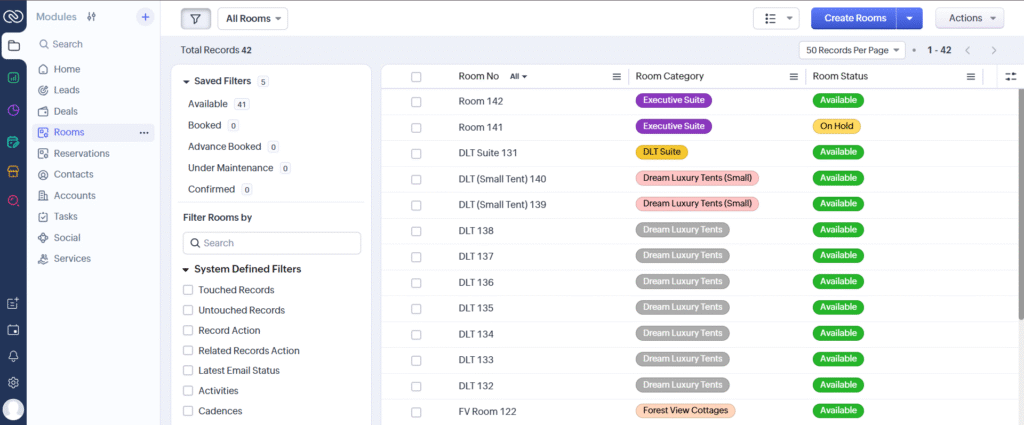Click the three-dot menu next to Rooms
The height and width of the screenshot is (425, 1024).
[x=144, y=132]
